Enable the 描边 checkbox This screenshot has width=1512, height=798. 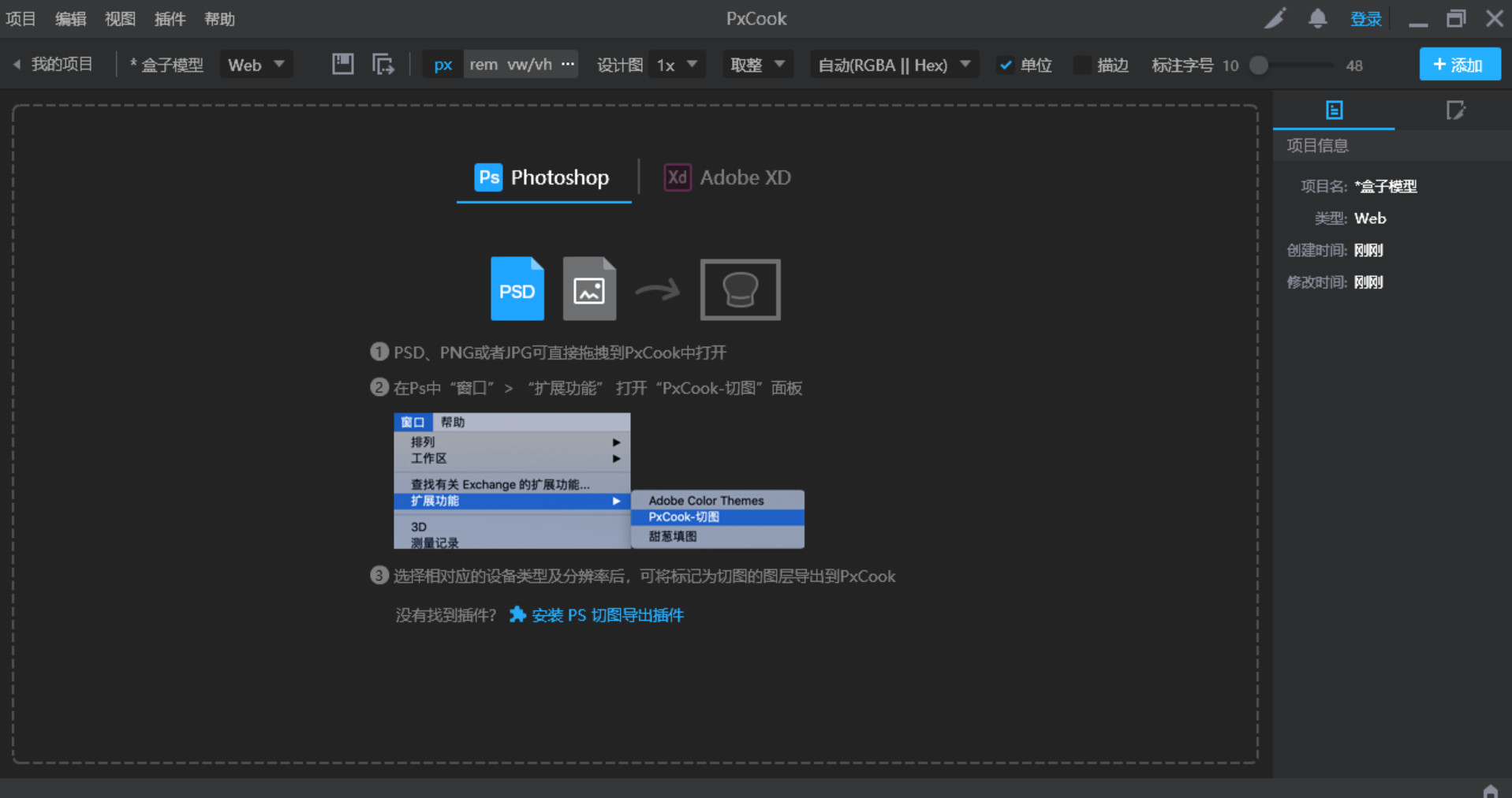tap(1082, 65)
